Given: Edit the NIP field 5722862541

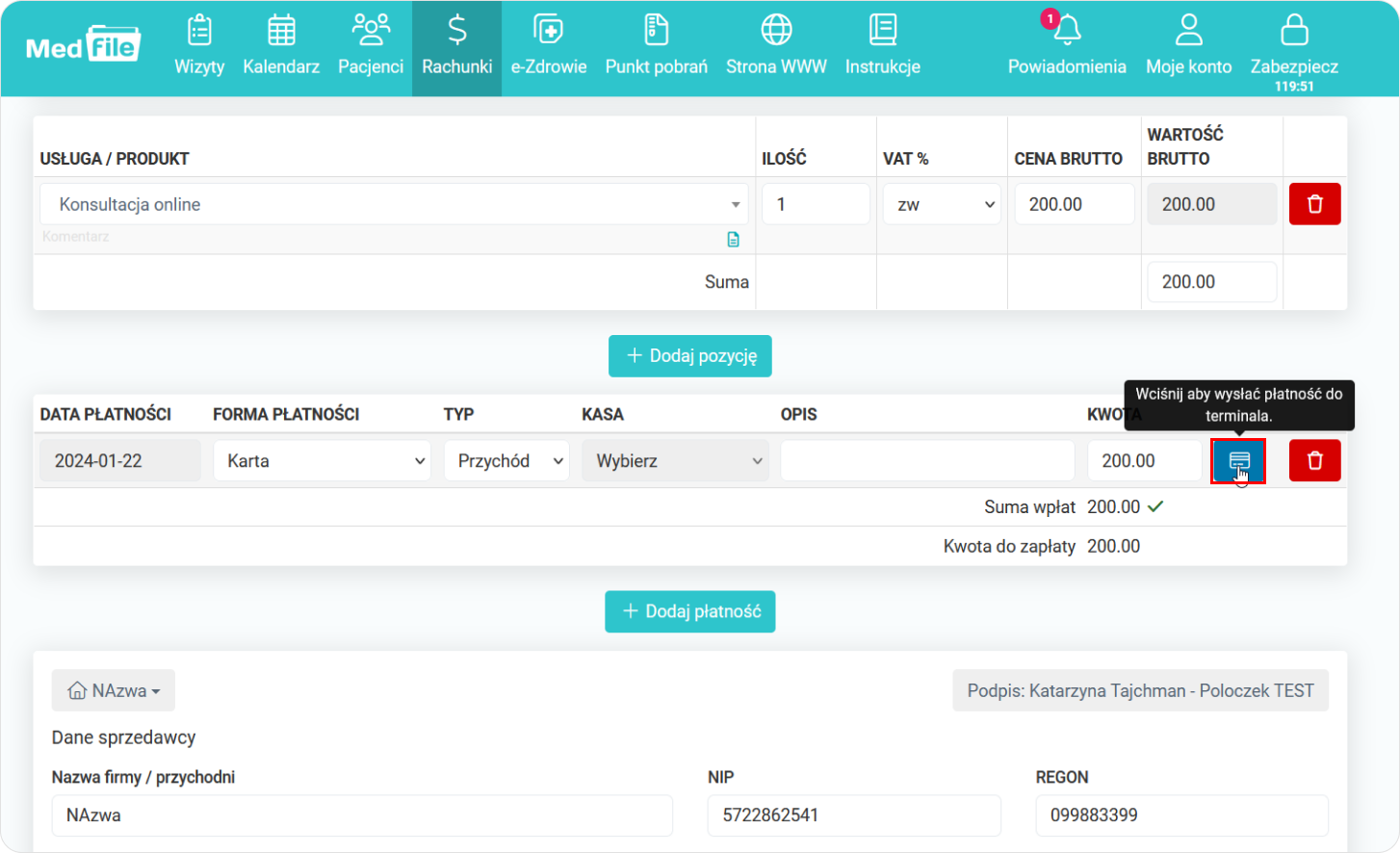Looking at the screenshot, I should 854,815.
